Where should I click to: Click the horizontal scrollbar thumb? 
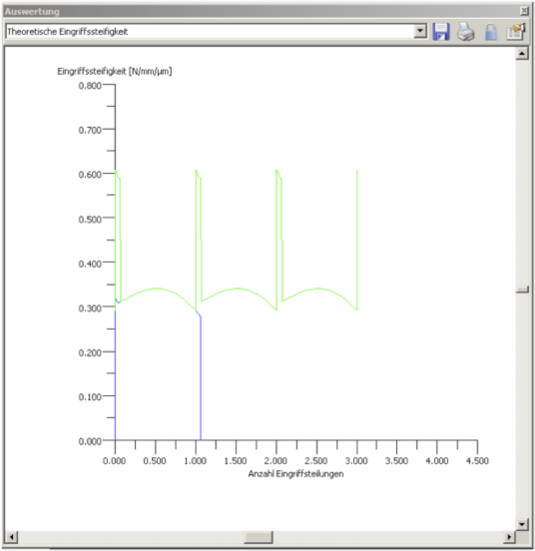pos(258,537)
